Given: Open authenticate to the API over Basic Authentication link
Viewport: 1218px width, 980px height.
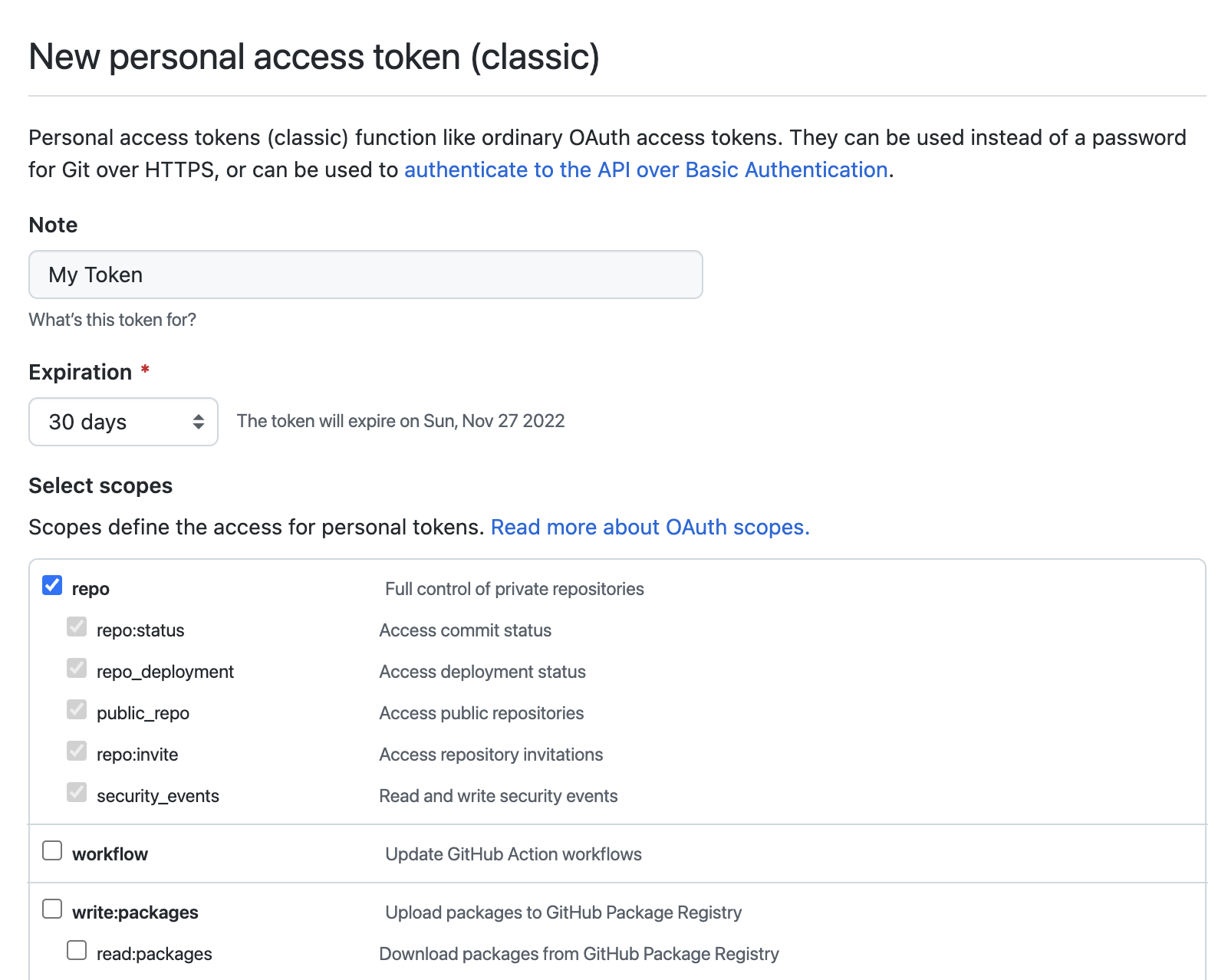Looking at the screenshot, I should [x=646, y=169].
